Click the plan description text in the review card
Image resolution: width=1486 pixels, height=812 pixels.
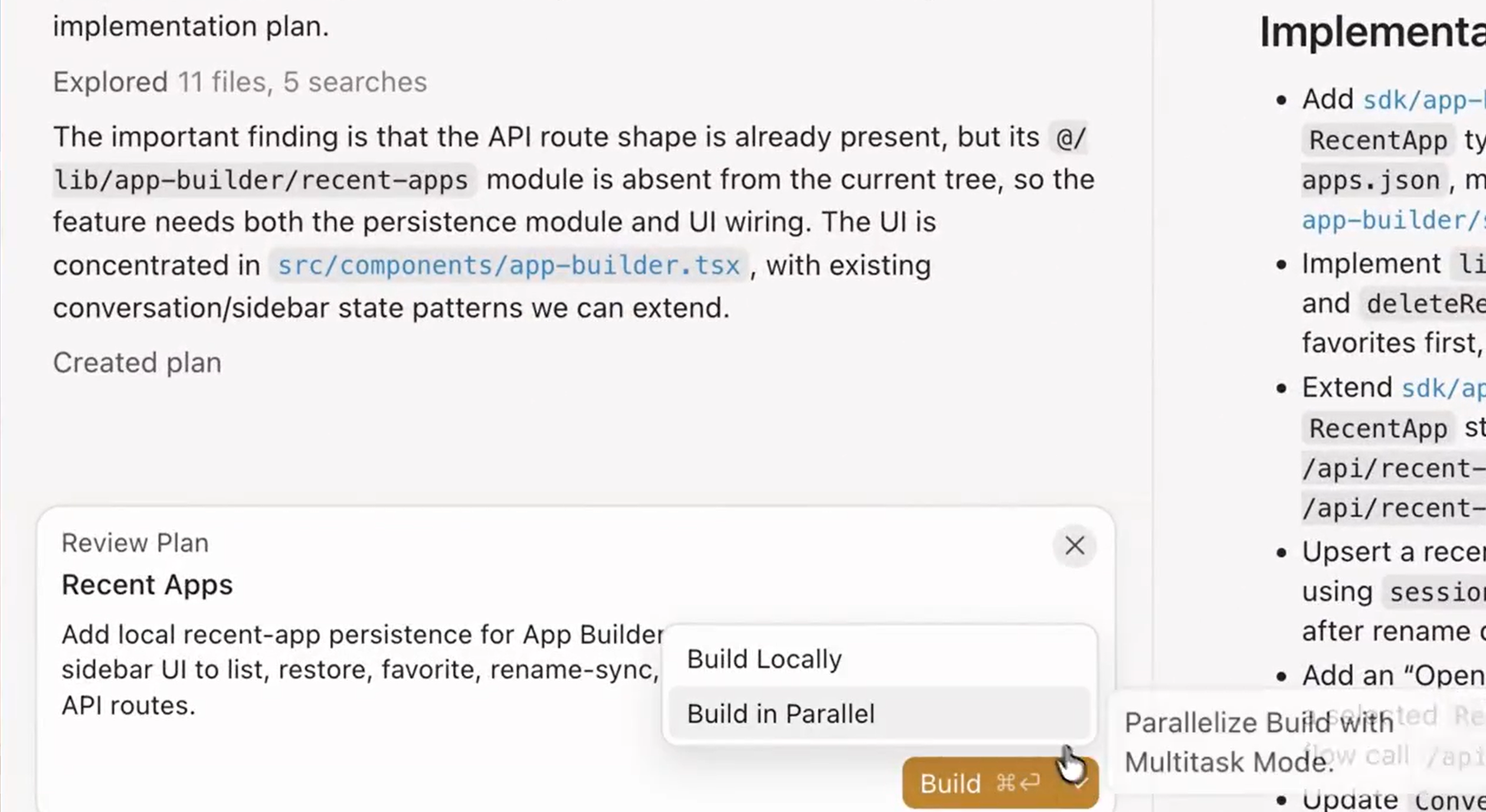pyautogui.click(x=361, y=670)
